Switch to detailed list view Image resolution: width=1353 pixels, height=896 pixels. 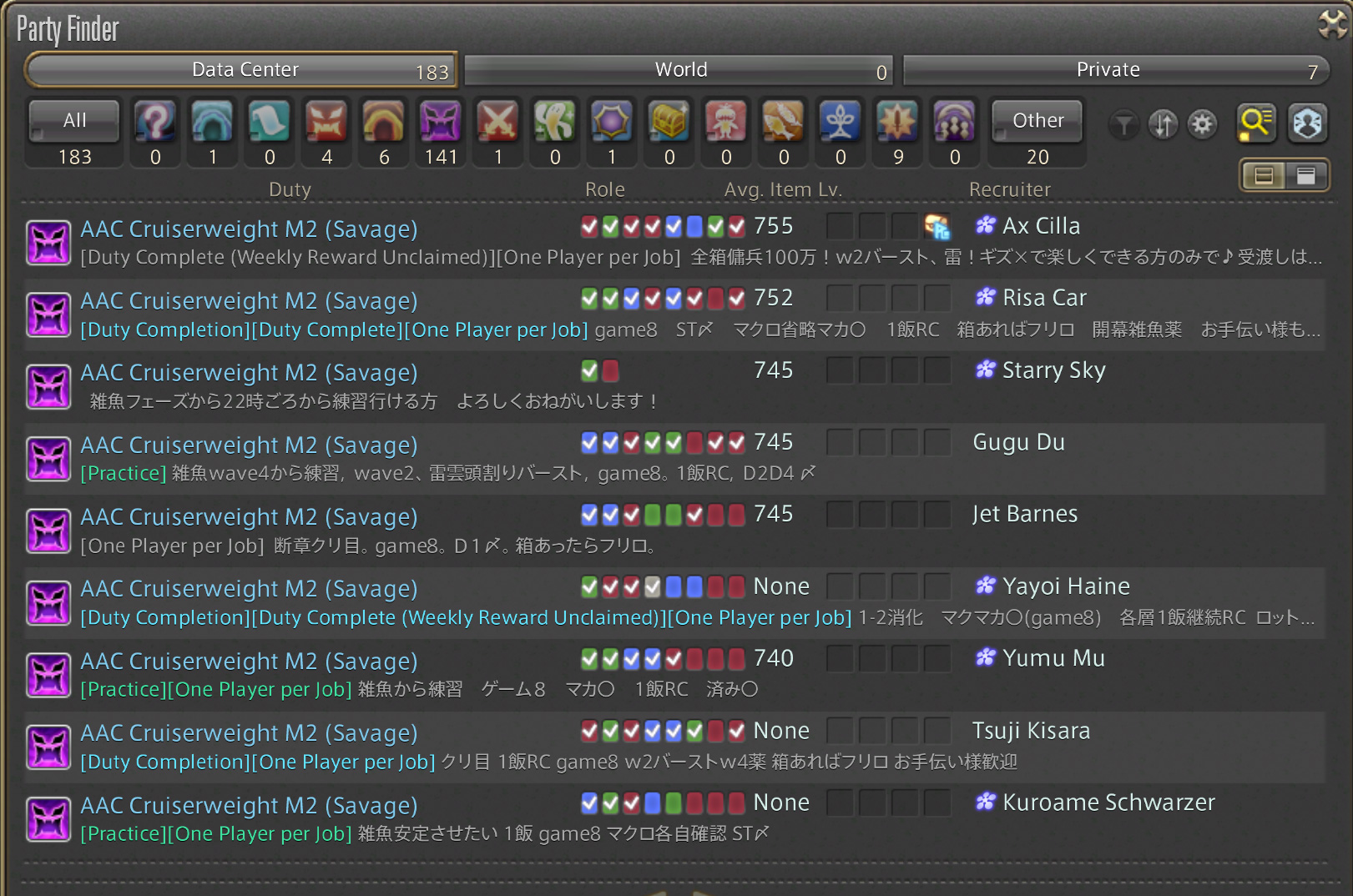tap(1264, 175)
